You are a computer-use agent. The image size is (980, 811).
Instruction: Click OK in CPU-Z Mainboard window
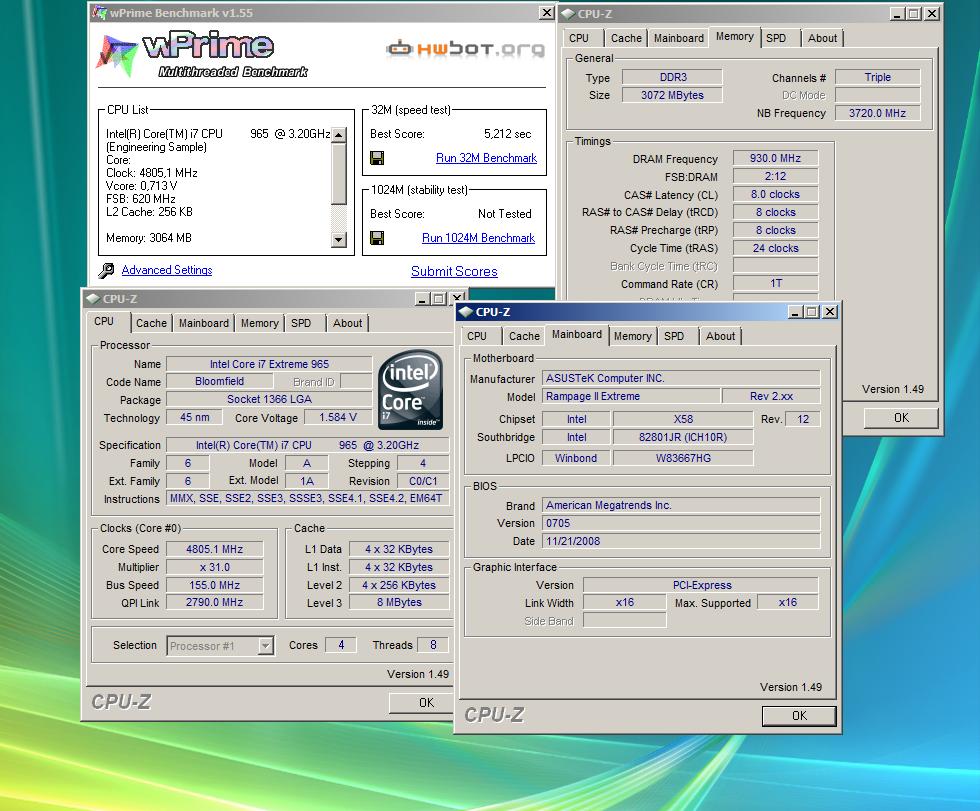pos(799,716)
